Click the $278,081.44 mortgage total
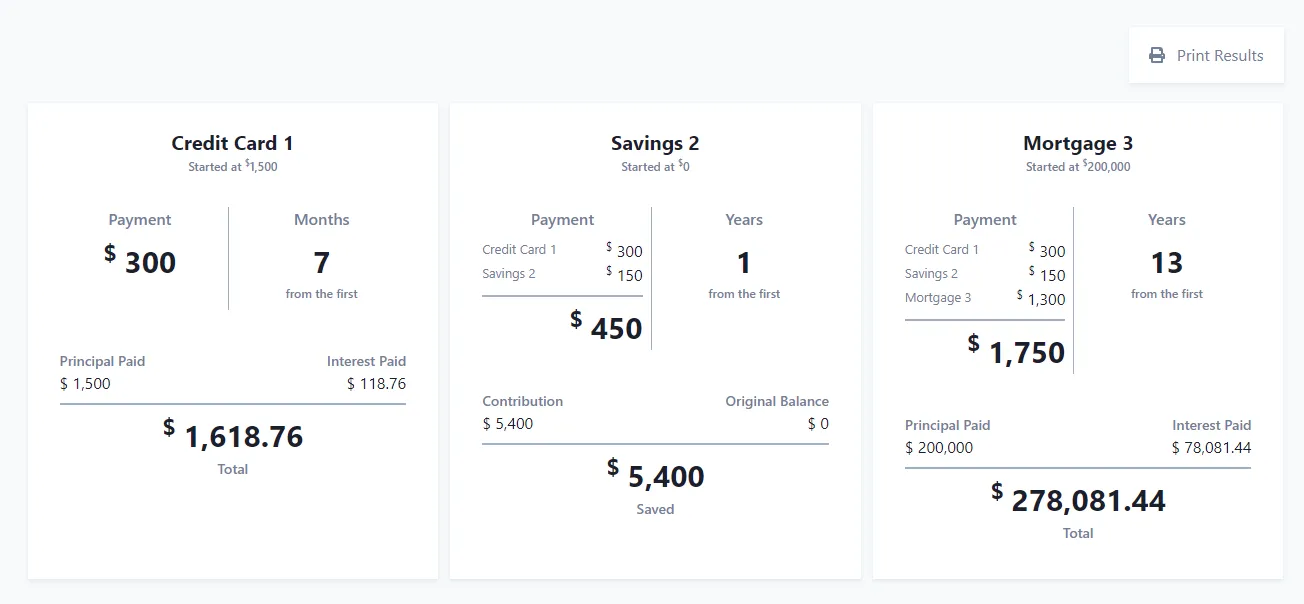The image size is (1304, 604). click(1079, 500)
